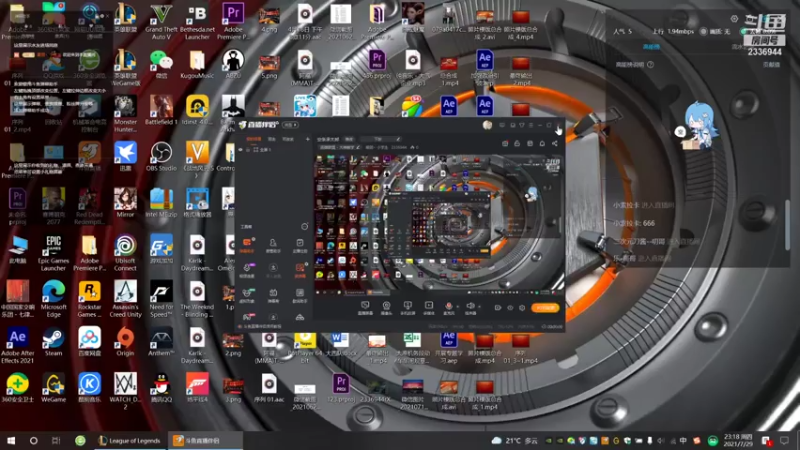Edit the stream title with pencil icon

pos(398,139)
